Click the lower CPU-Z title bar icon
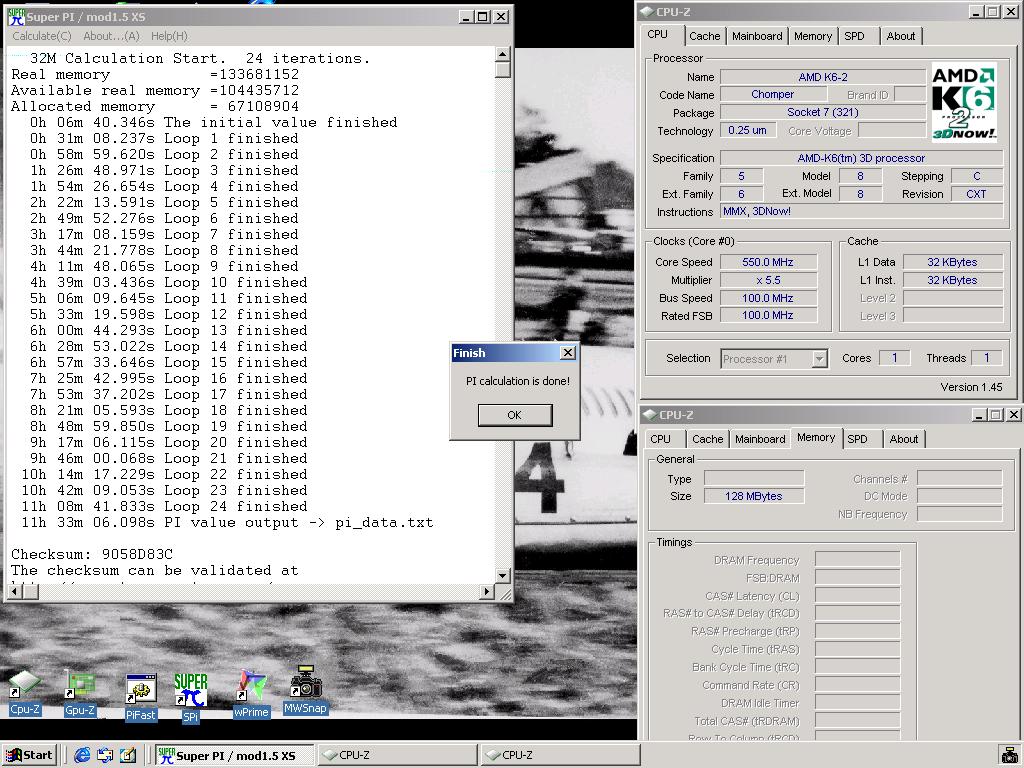The image size is (1024, 768). (650, 415)
